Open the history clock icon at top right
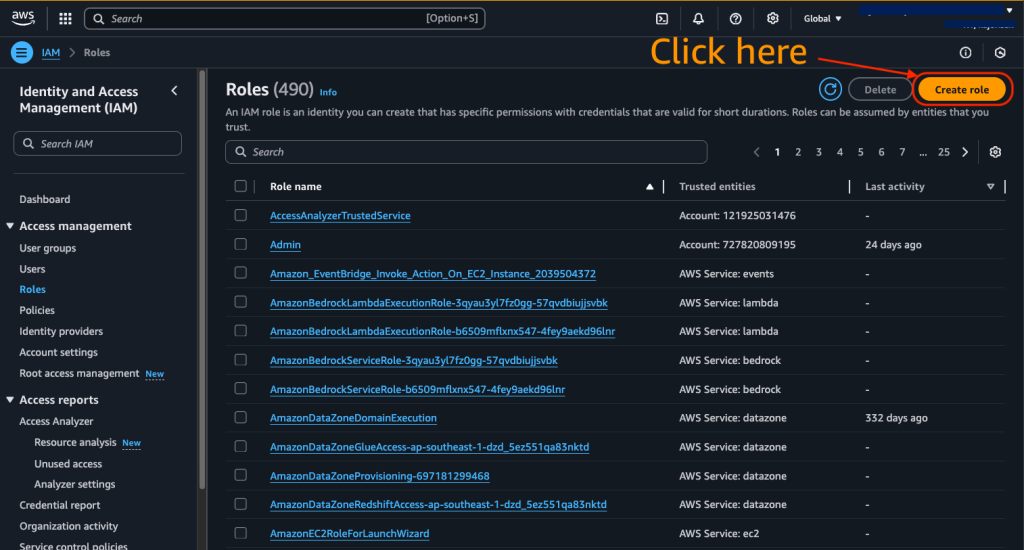The height and width of the screenshot is (550, 1024). tap(1000, 52)
